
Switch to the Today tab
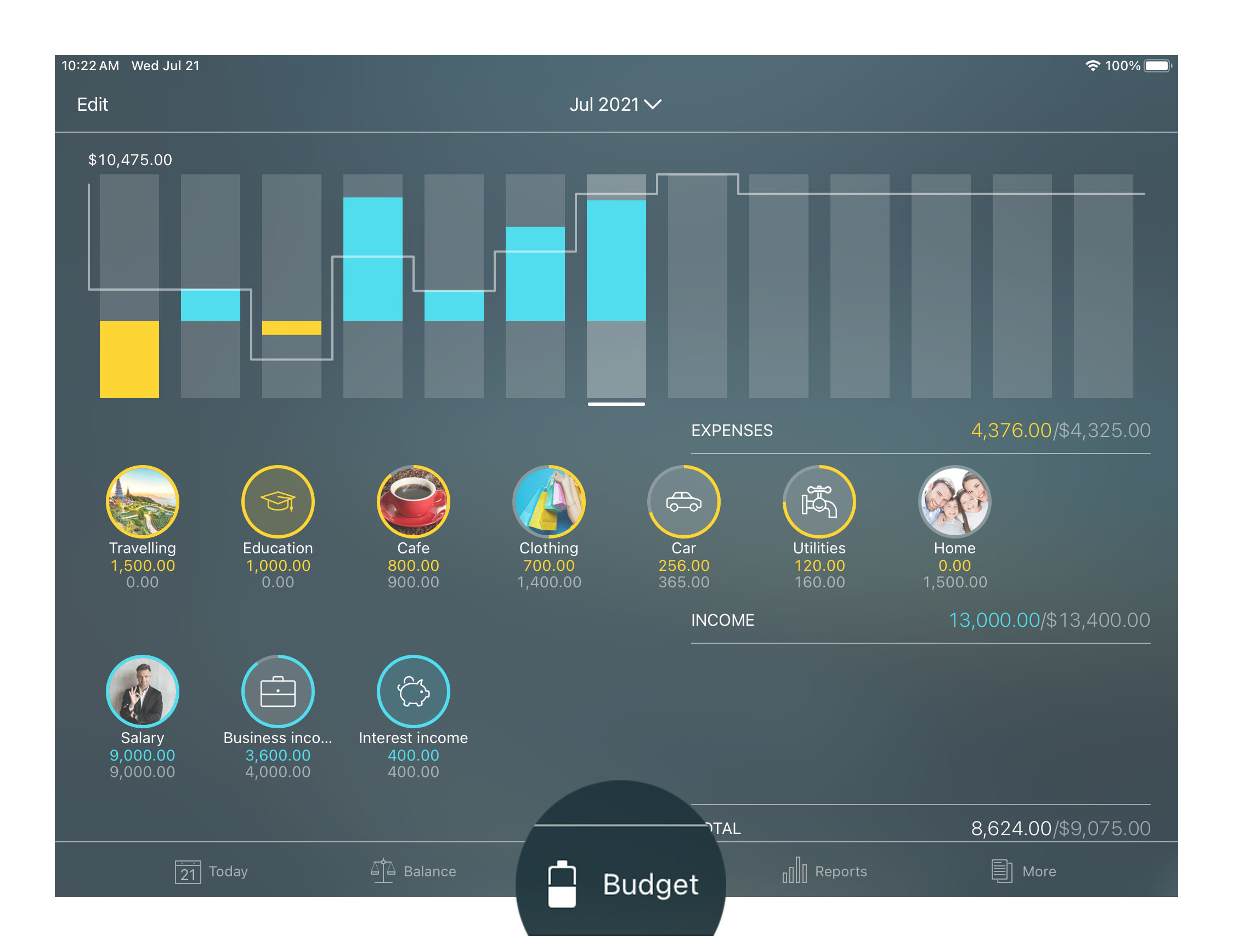[x=210, y=871]
